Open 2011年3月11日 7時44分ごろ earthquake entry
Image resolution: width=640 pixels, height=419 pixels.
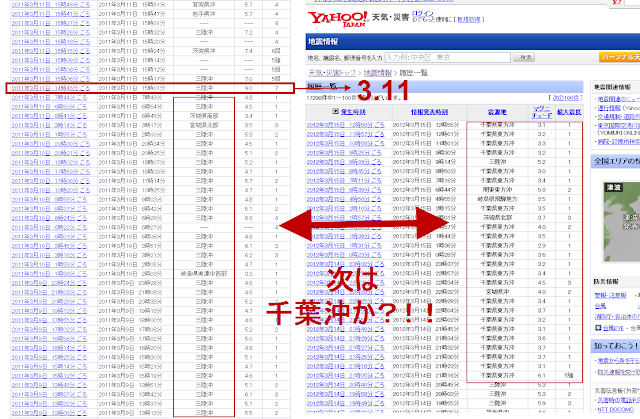coord(49,98)
